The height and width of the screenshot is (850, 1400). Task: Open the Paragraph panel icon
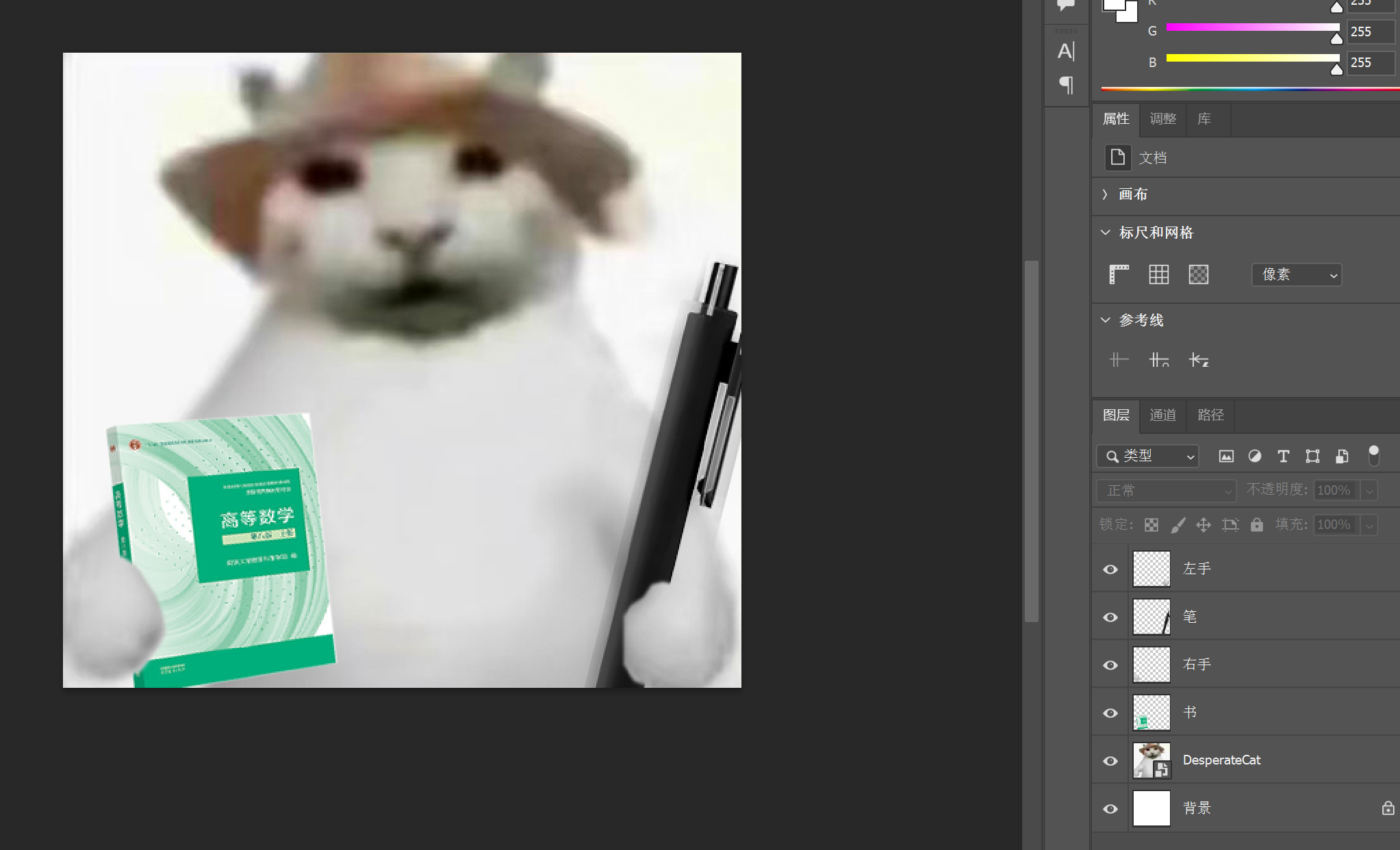1066,85
